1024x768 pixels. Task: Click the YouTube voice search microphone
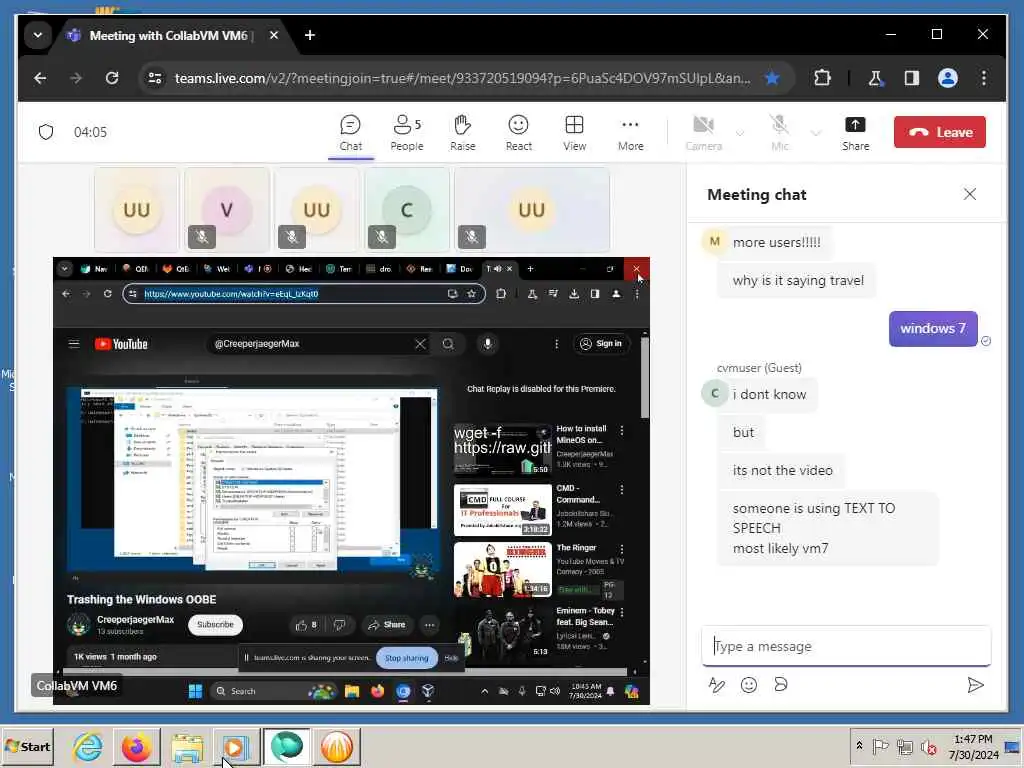pos(487,344)
